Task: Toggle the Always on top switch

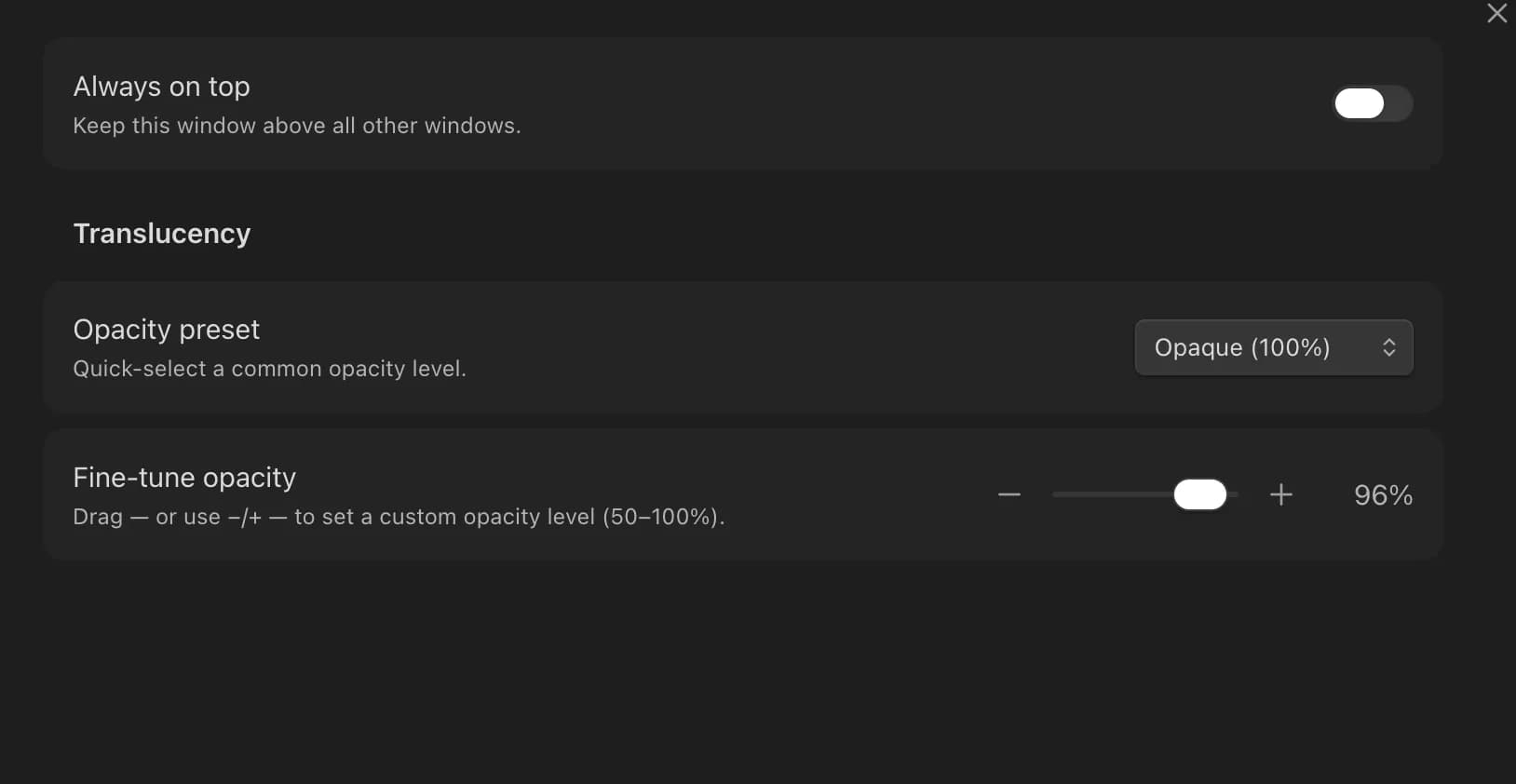Action: pos(1373,103)
